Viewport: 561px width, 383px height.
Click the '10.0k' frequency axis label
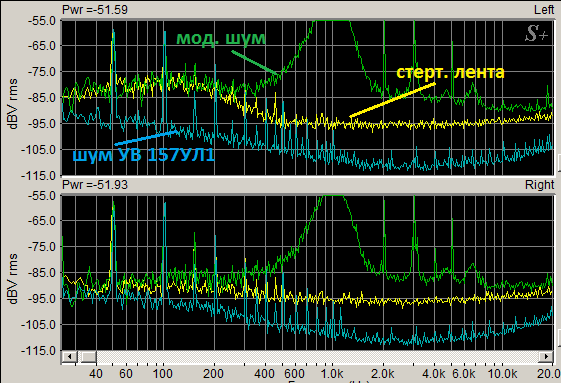(502, 374)
